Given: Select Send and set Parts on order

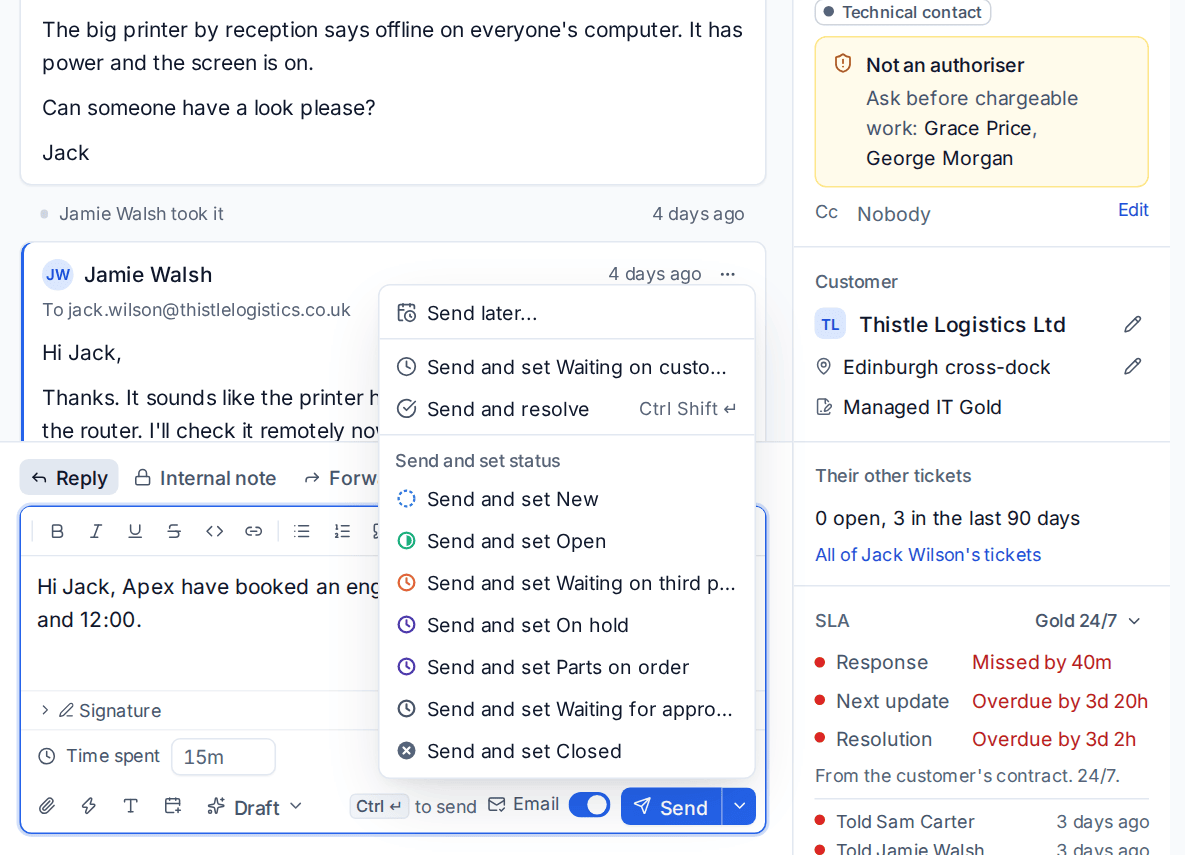Looking at the screenshot, I should coord(567,667).
